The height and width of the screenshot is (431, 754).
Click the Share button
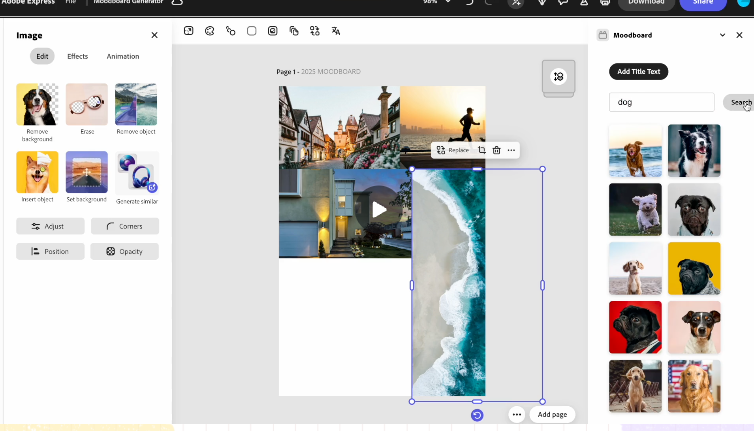(x=703, y=3)
